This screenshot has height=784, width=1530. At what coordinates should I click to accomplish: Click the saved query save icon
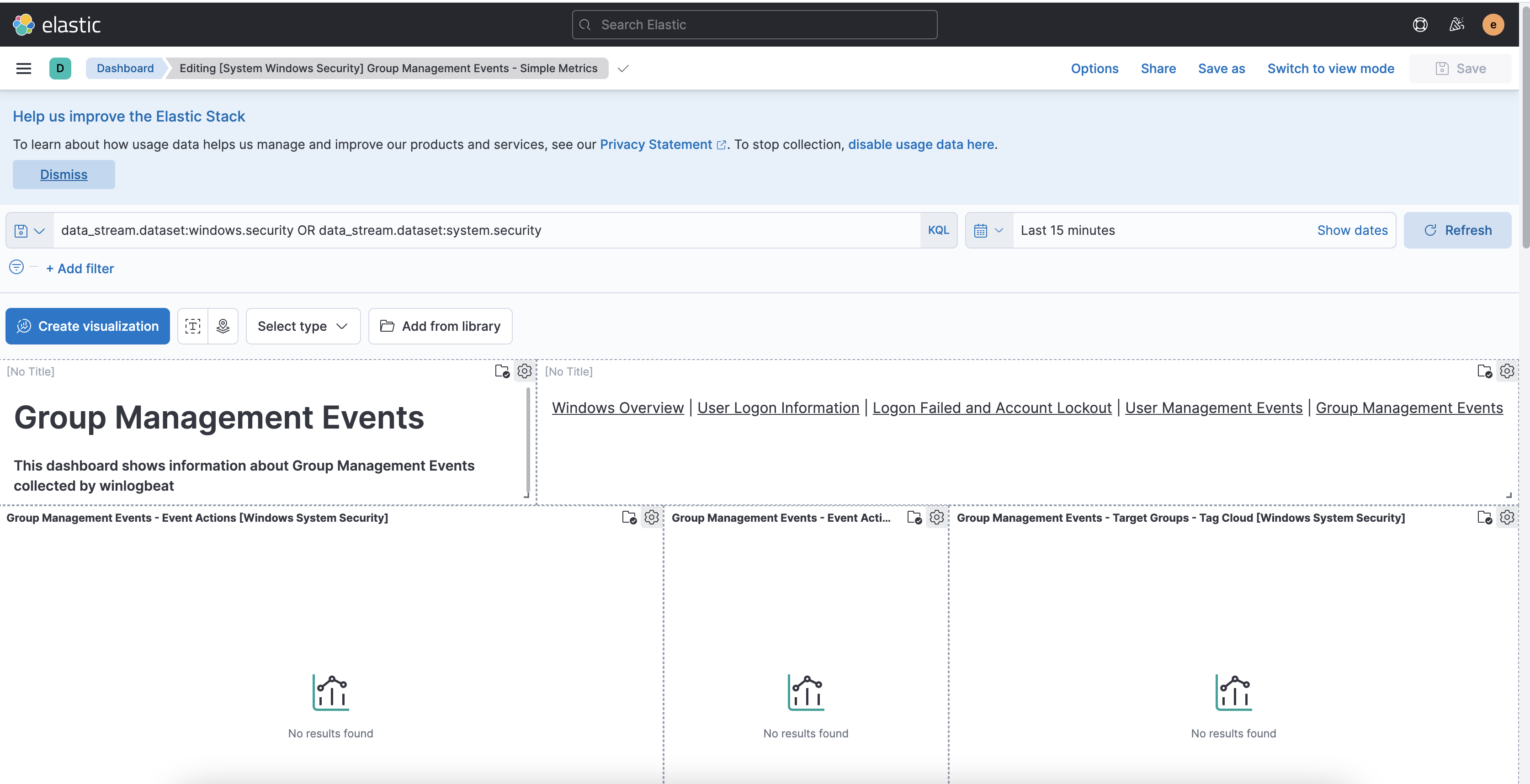tap(20, 230)
